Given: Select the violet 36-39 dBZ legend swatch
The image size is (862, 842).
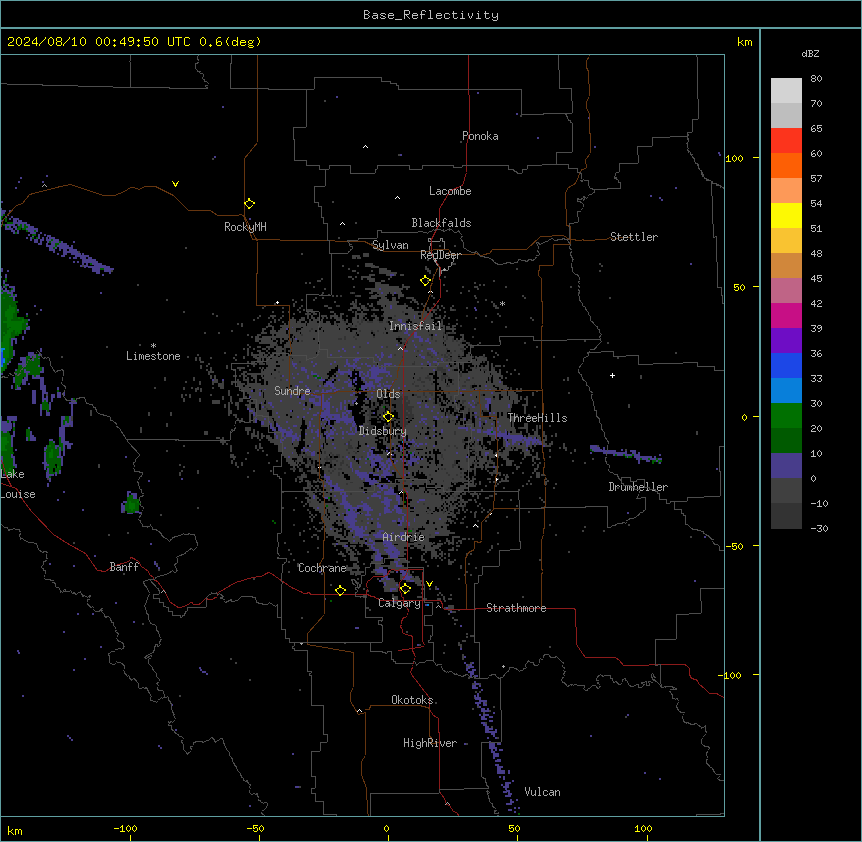Looking at the screenshot, I should pyautogui.click(x=786, y=341).
